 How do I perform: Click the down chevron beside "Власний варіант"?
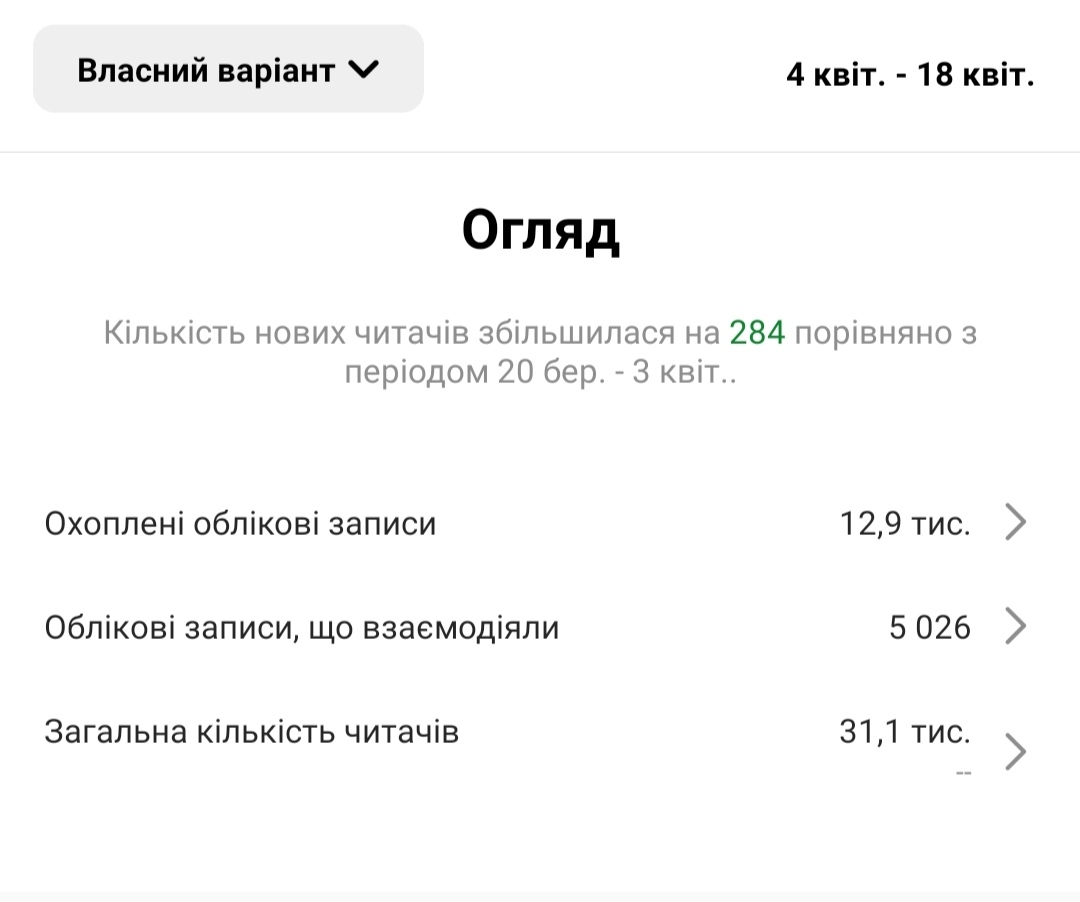pyautogui.click(x=363, y=70)
